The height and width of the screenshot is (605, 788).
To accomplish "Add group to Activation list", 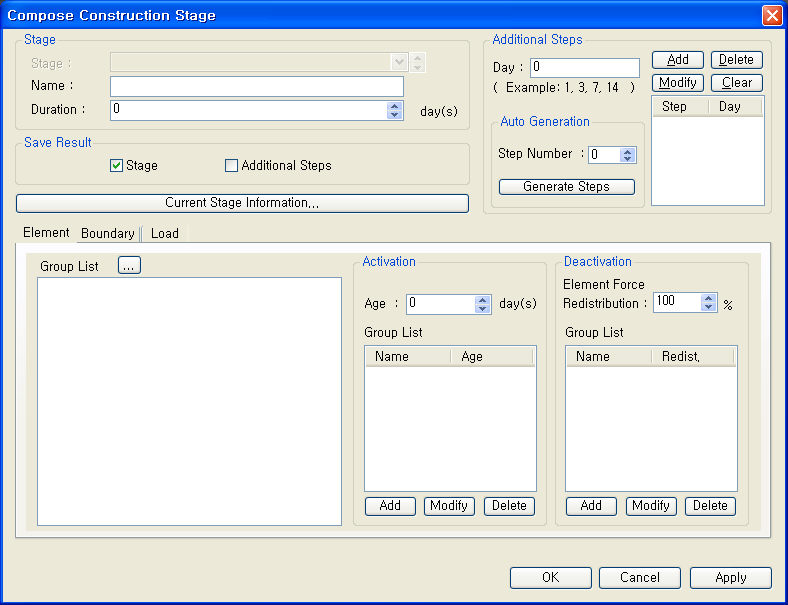I will [x=390, y=506].
